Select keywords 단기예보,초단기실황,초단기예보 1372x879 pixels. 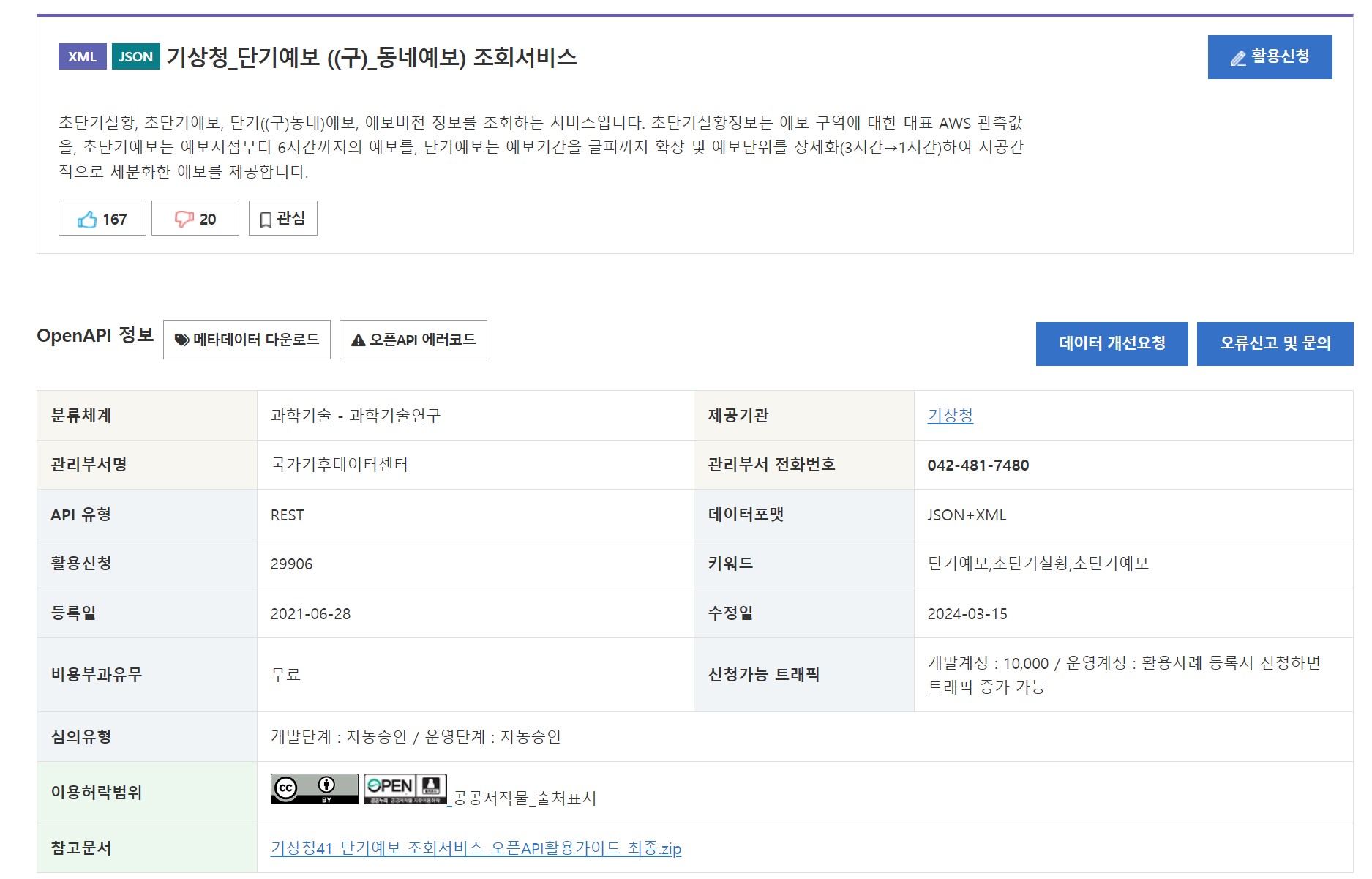click(1038, 564)
